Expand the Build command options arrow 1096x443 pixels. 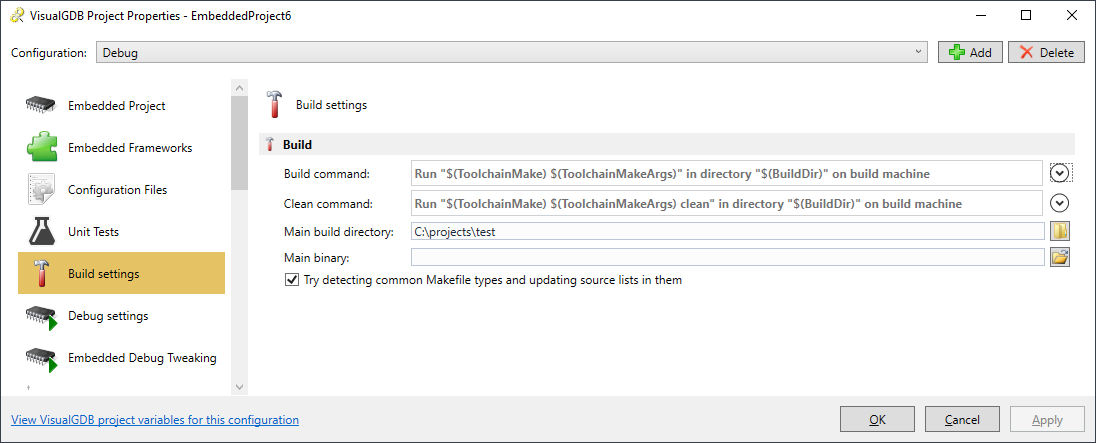(x=1060, y=173)
